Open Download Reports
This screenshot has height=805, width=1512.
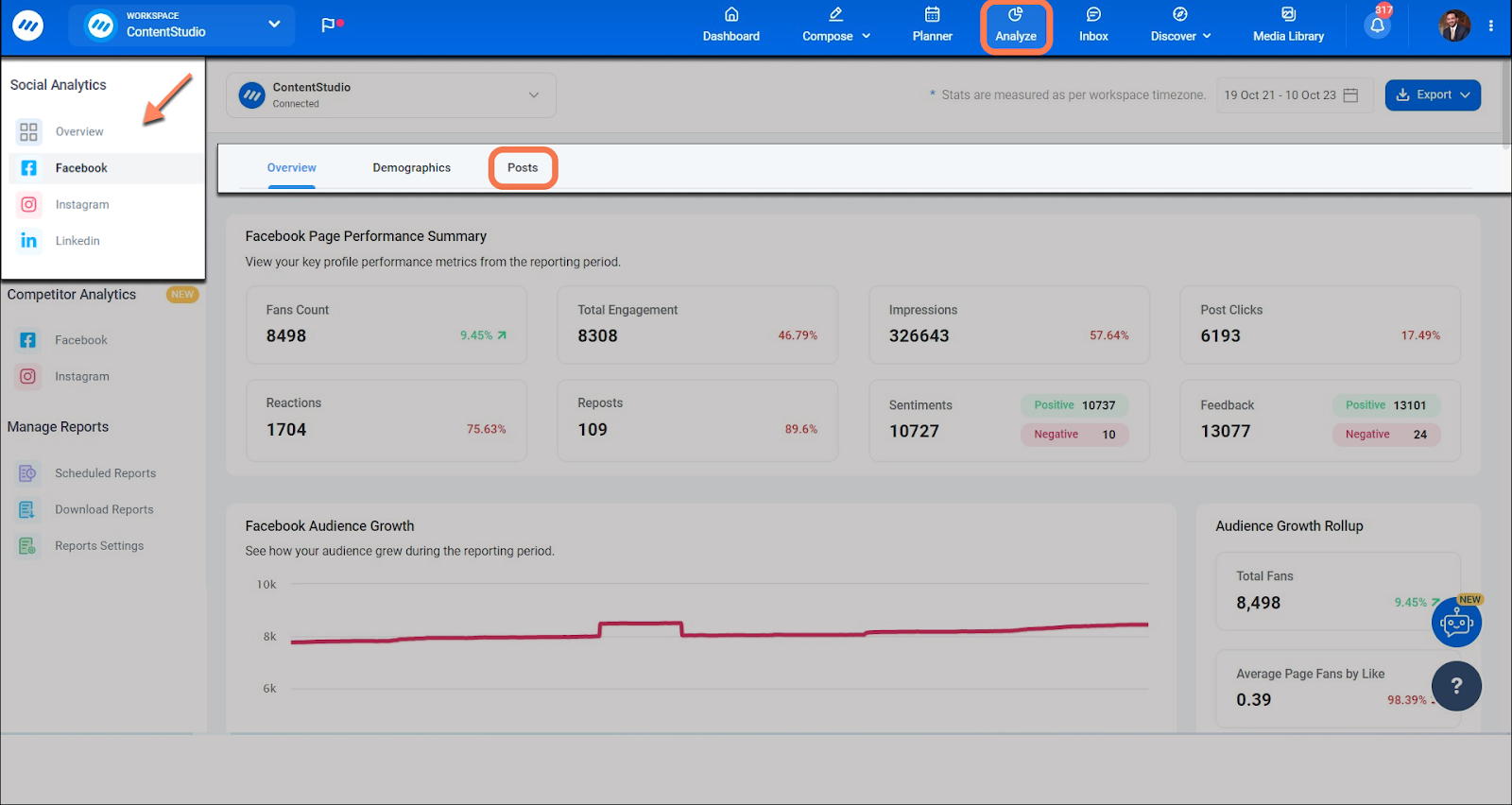[104, 509]
